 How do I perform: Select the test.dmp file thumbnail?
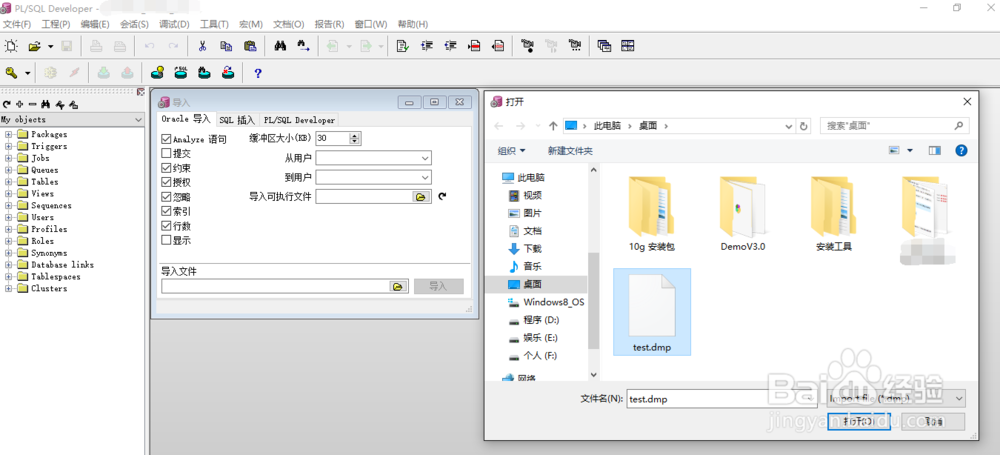pos(652,312)
